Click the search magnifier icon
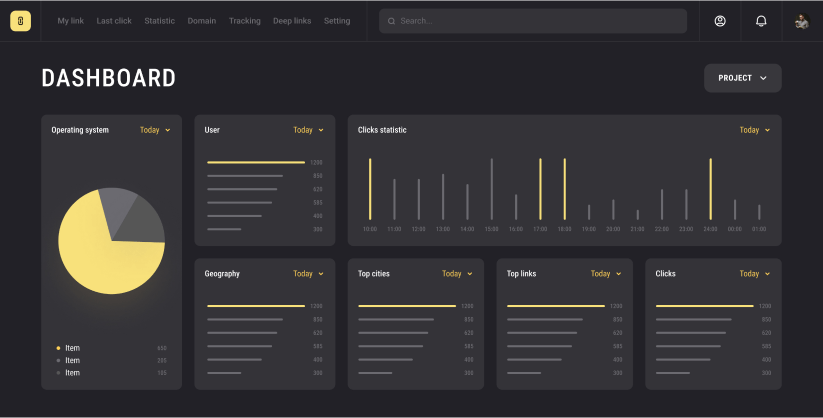 (391, 21)
